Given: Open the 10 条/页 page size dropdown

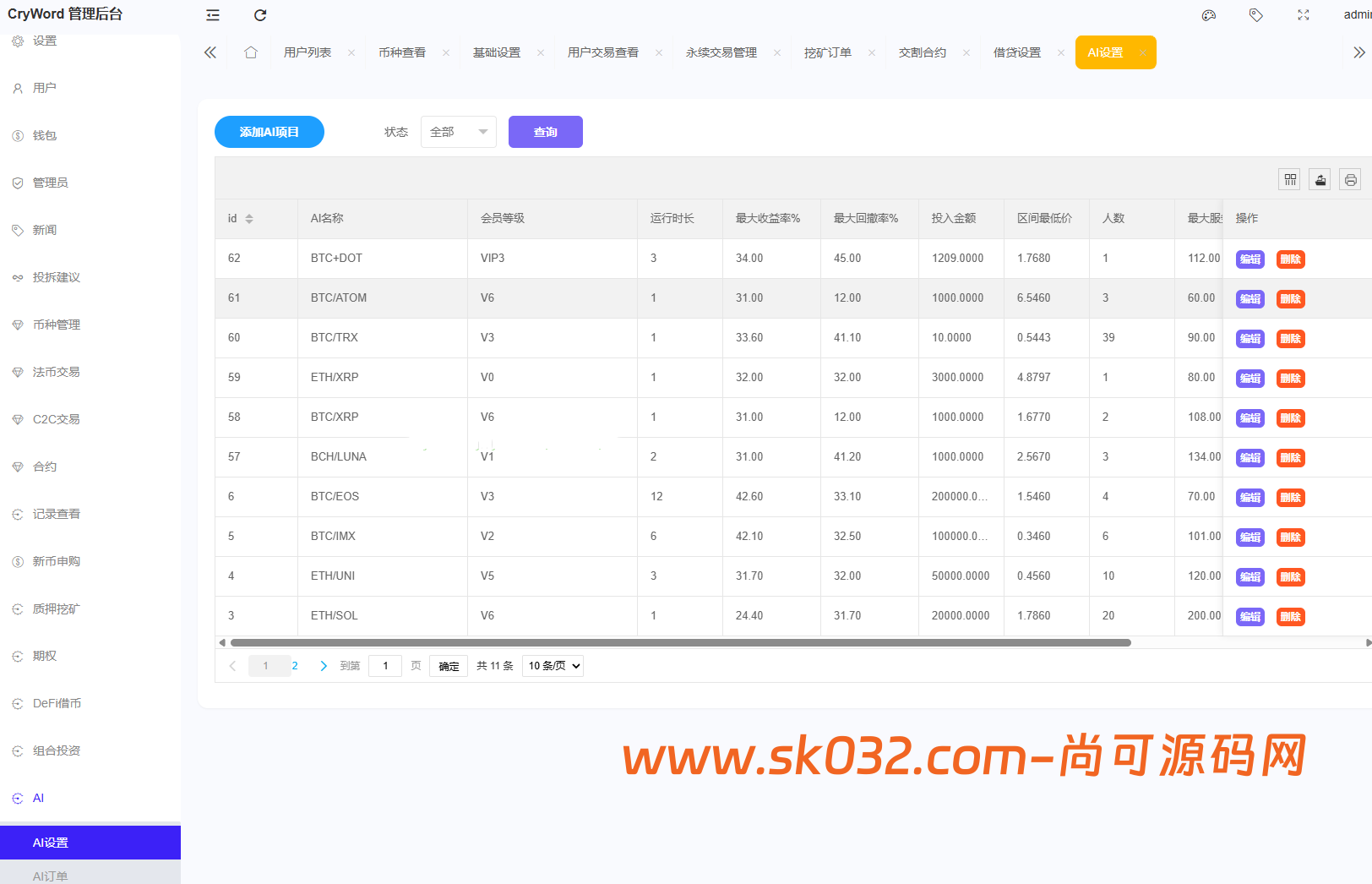Looking at the screenshot, I should 553,666.
